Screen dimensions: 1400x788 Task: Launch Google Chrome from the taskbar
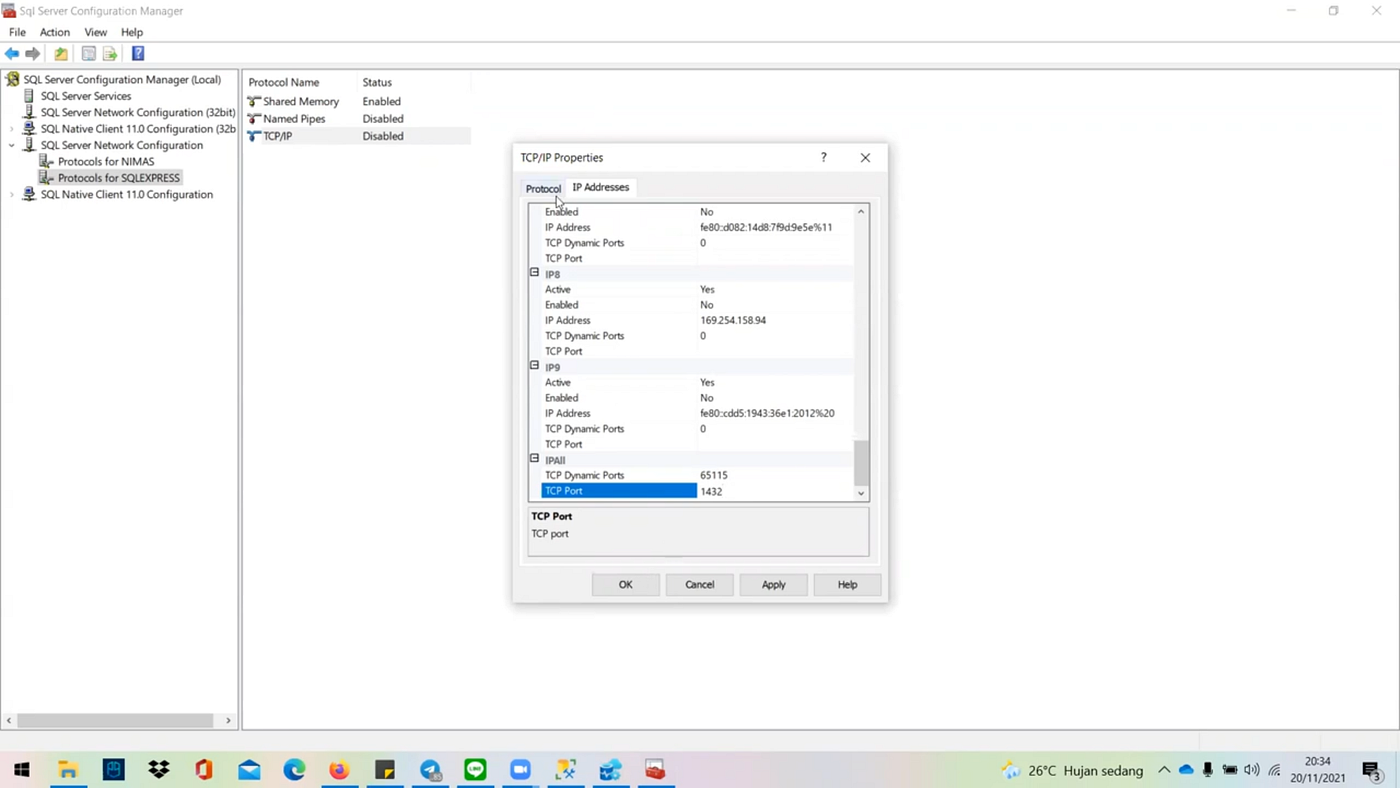[x=294, y=770]
